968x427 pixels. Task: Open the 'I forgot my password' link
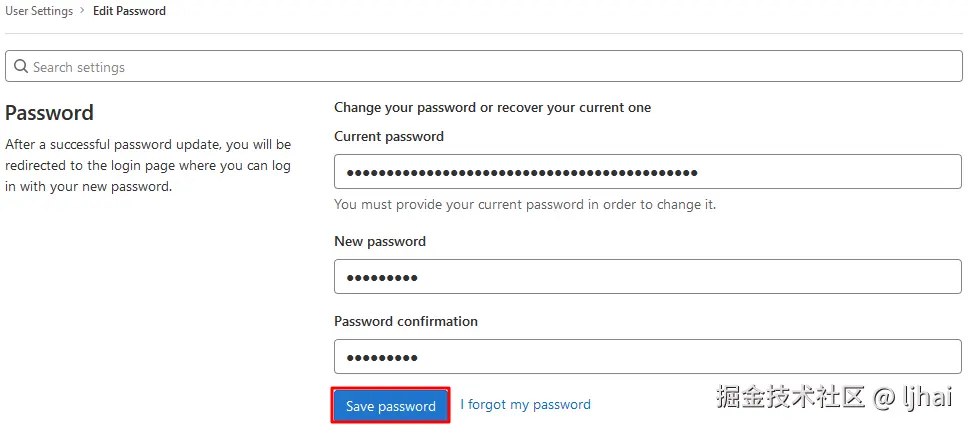coord(525,405)
